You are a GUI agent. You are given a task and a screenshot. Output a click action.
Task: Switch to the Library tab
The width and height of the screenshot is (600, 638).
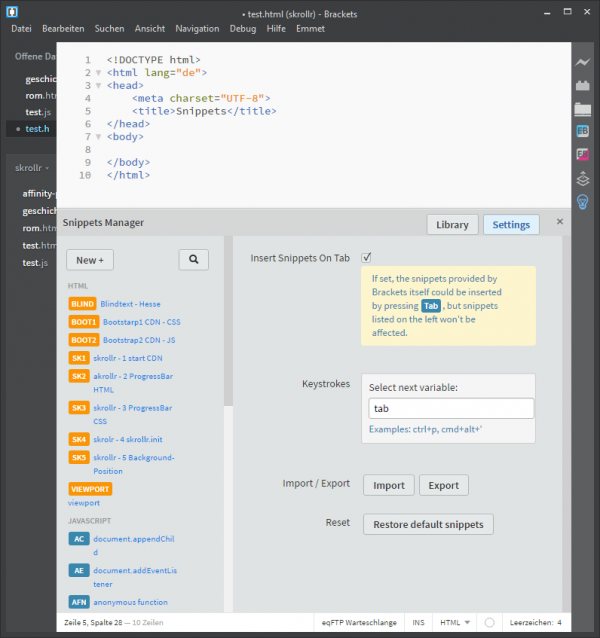(x=452, y=225)
